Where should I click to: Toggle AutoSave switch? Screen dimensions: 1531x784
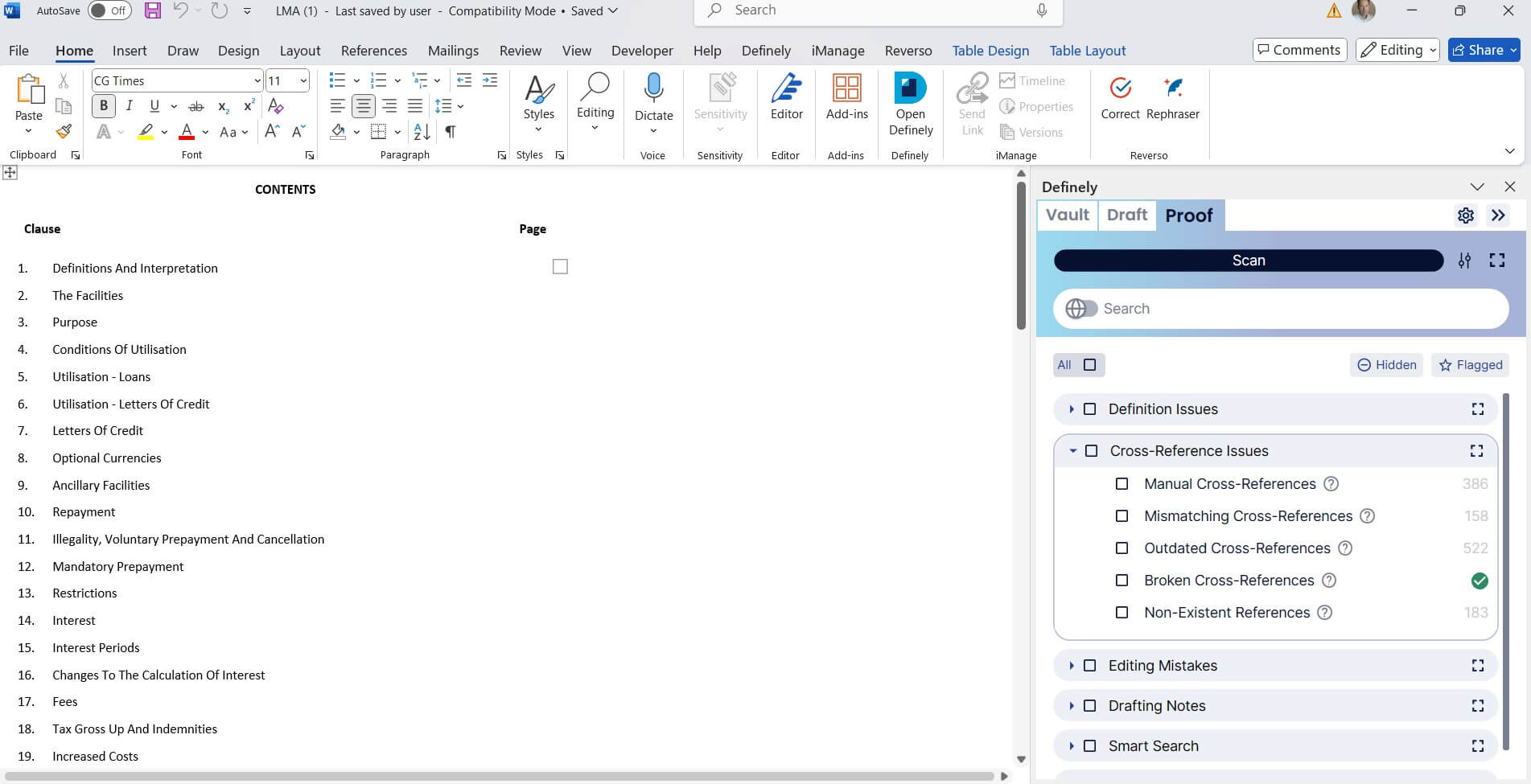click(x=109, y=10)
